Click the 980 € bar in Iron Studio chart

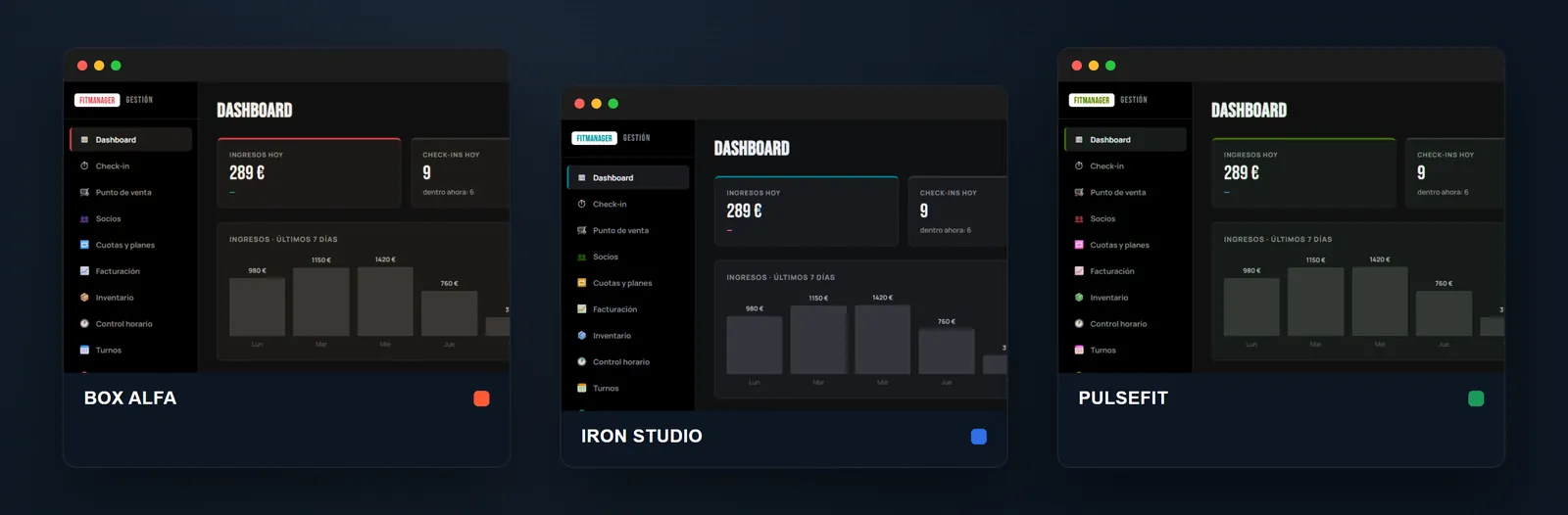(x=755, y=346)
